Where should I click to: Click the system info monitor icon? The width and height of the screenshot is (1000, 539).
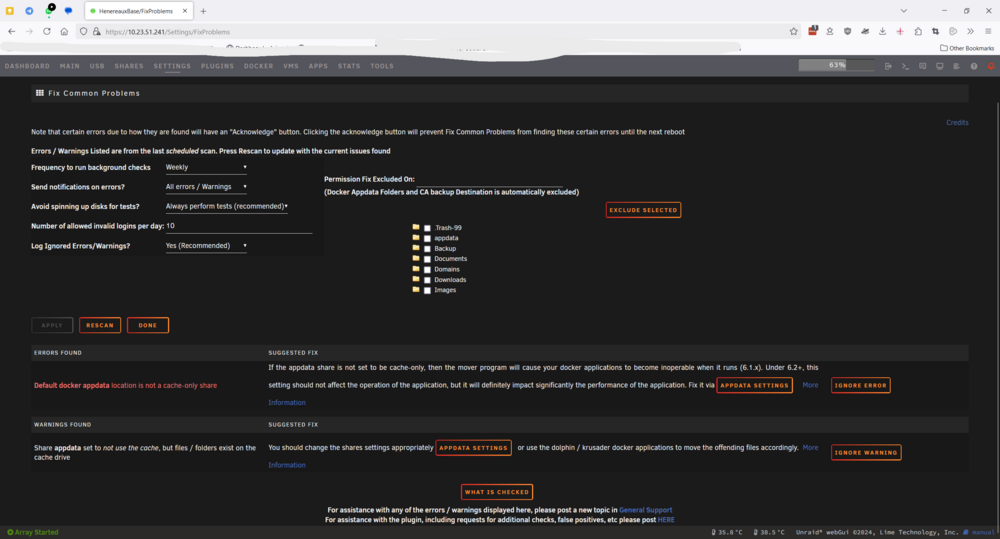(x=939, y=66)
